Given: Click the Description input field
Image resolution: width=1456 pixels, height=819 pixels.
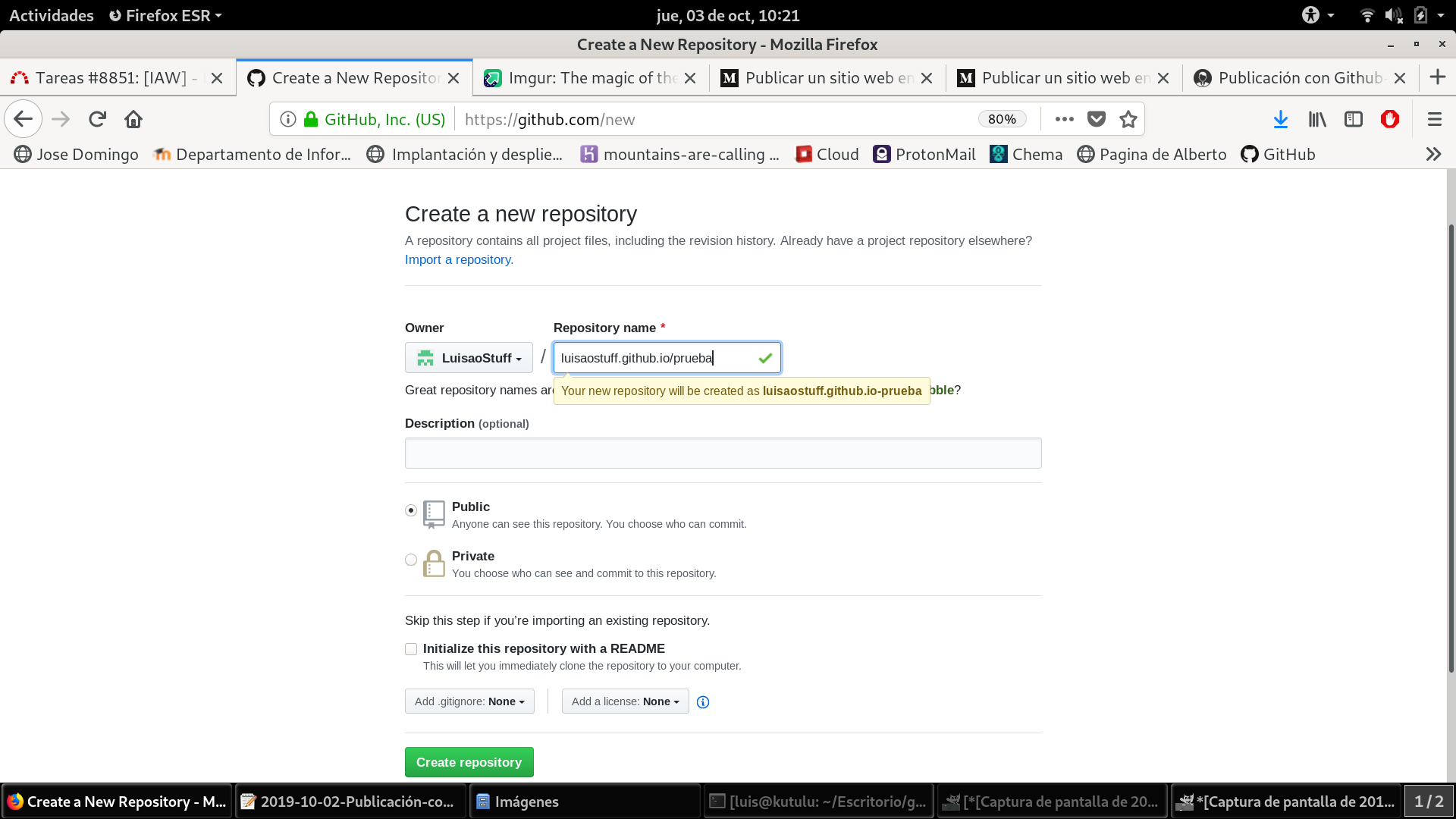Looking at the screenshot, I should [723, 453].
